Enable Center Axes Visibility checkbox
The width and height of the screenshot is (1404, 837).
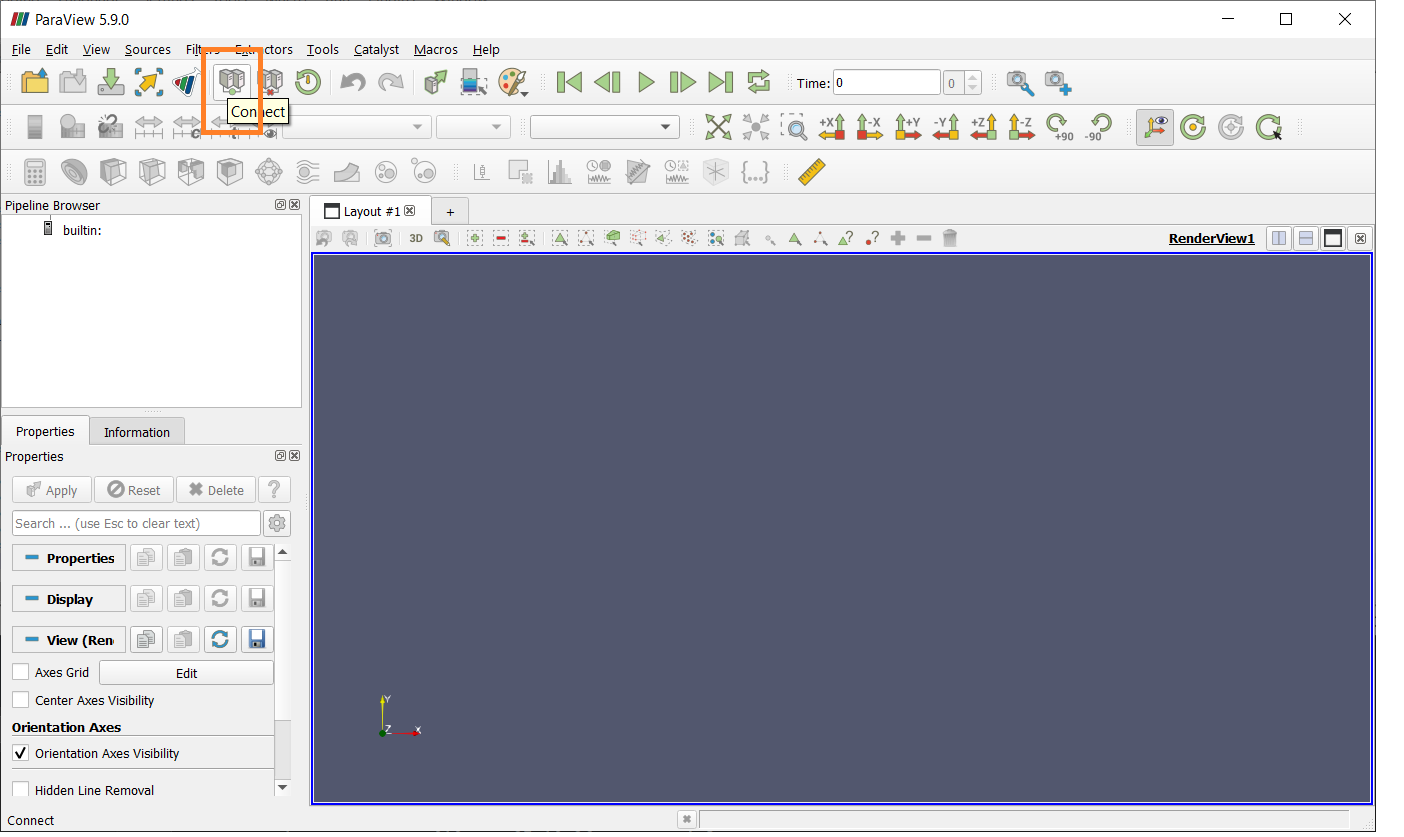click(20, 700)
